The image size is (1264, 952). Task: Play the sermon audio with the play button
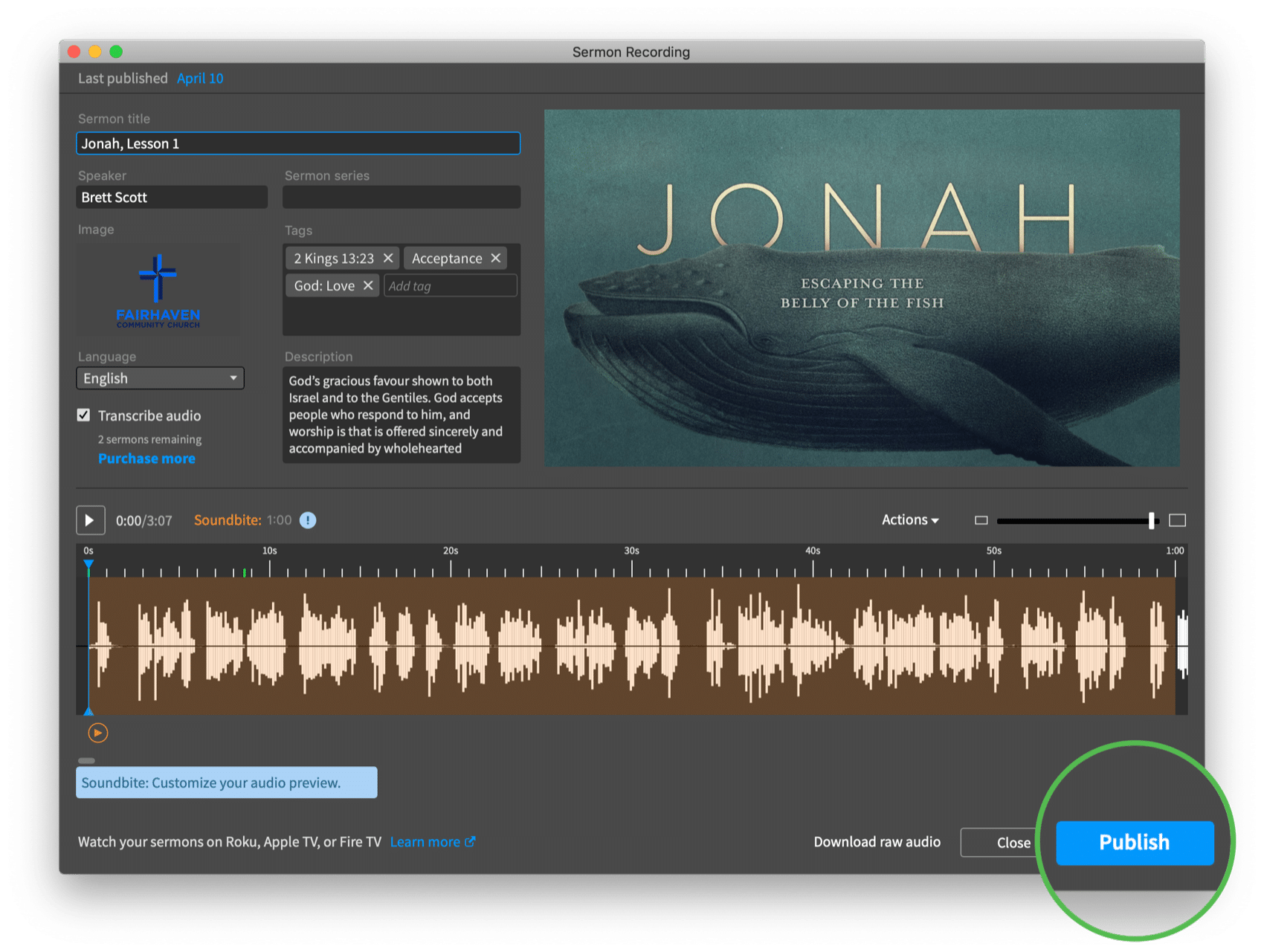pos(90,520)
